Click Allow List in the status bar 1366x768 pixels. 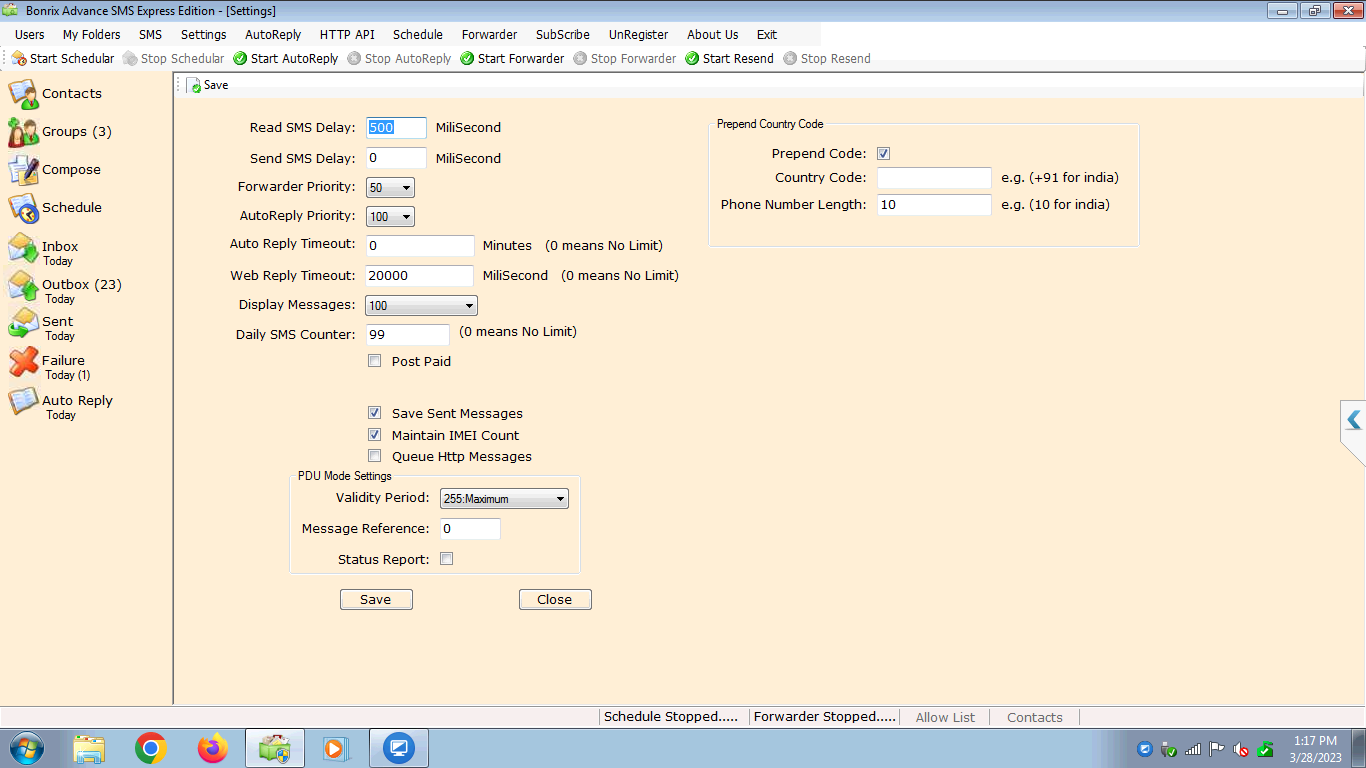pos(945,717)
